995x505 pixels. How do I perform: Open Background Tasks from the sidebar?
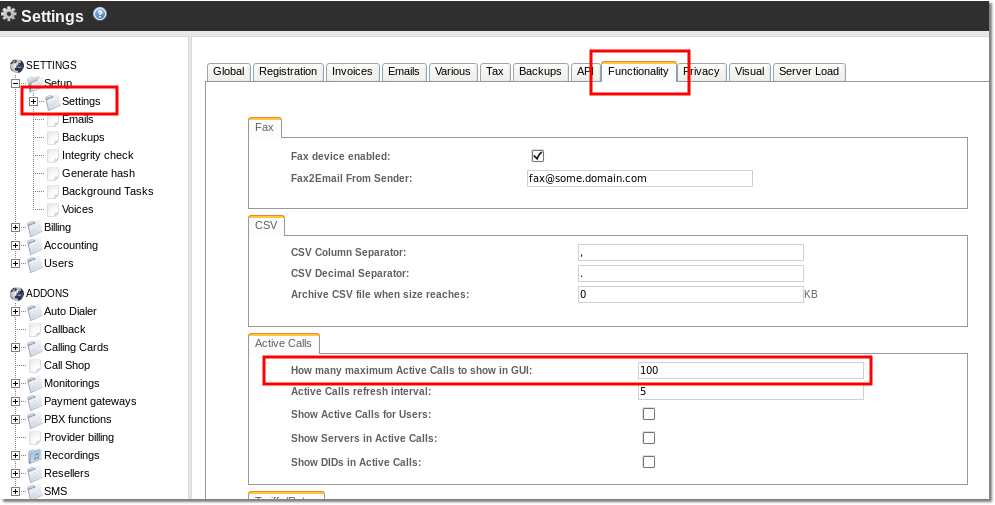click(x=107, y=191)
